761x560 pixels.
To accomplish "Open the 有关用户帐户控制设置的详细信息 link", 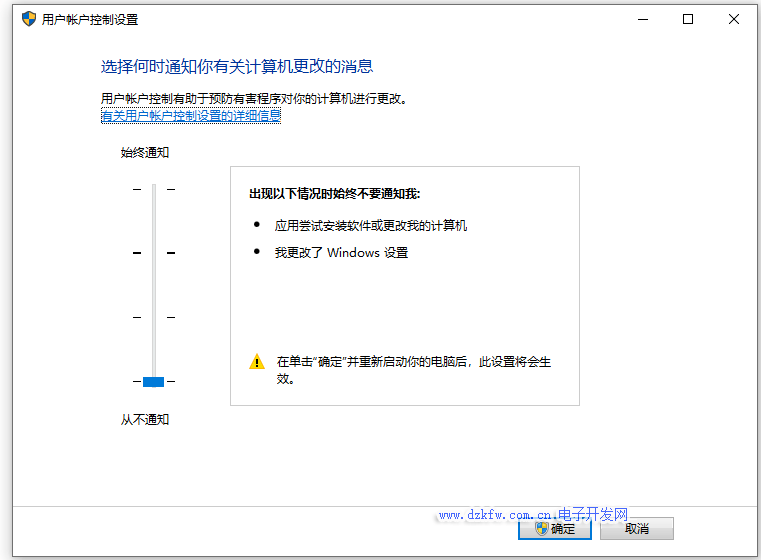I will click(191, 116).
